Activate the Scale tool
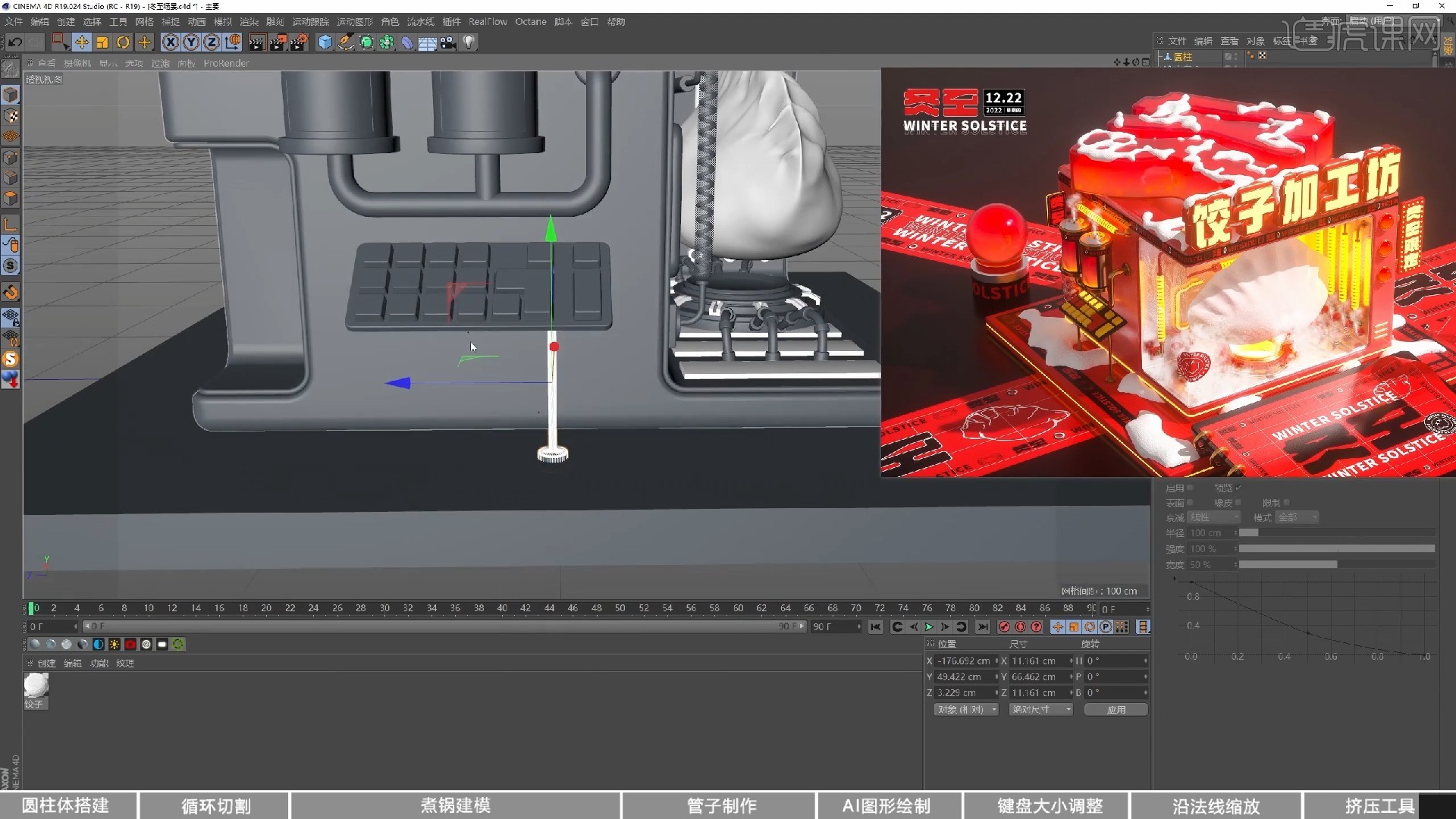The width and height of the screenshot is (1456, 819). (x=102, y=42)
